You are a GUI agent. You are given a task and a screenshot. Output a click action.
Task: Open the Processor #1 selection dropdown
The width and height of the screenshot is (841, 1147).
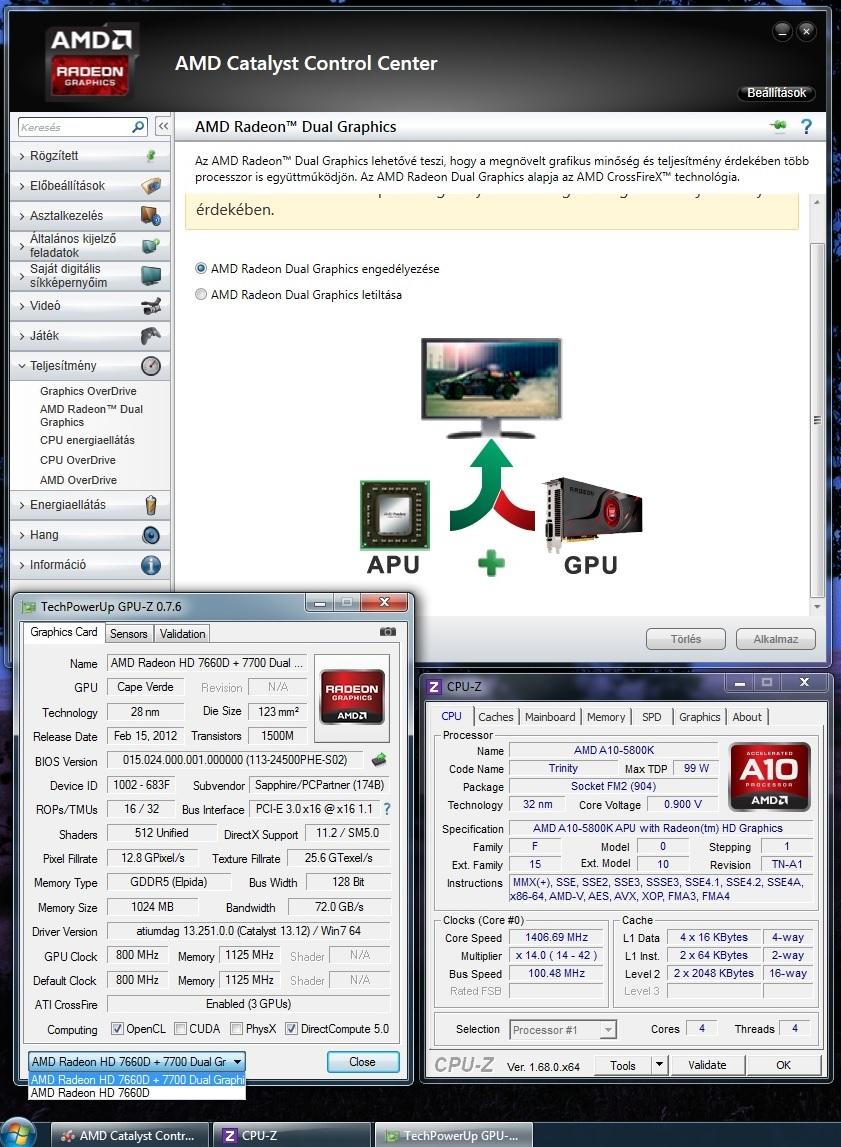tap(562, 1030)
